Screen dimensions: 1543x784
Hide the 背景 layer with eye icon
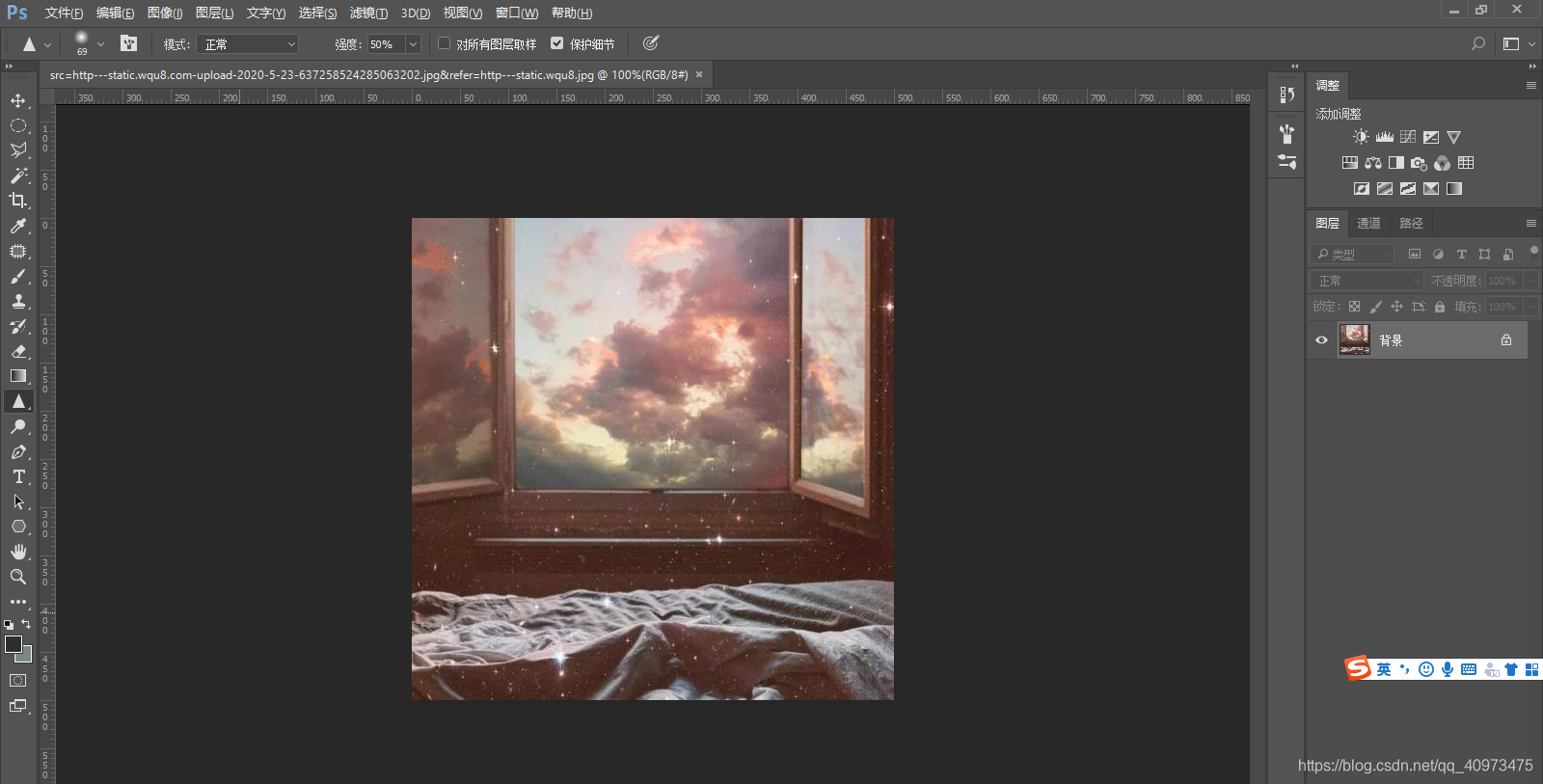(1322, 340)
